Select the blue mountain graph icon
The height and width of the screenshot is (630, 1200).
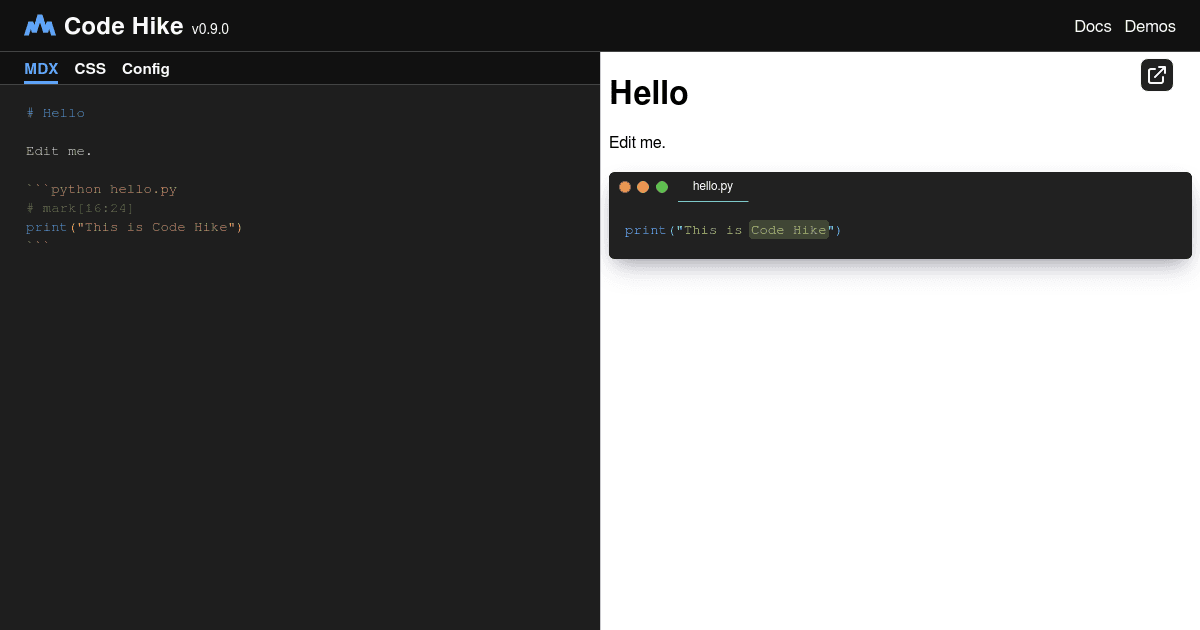[38, 25]
